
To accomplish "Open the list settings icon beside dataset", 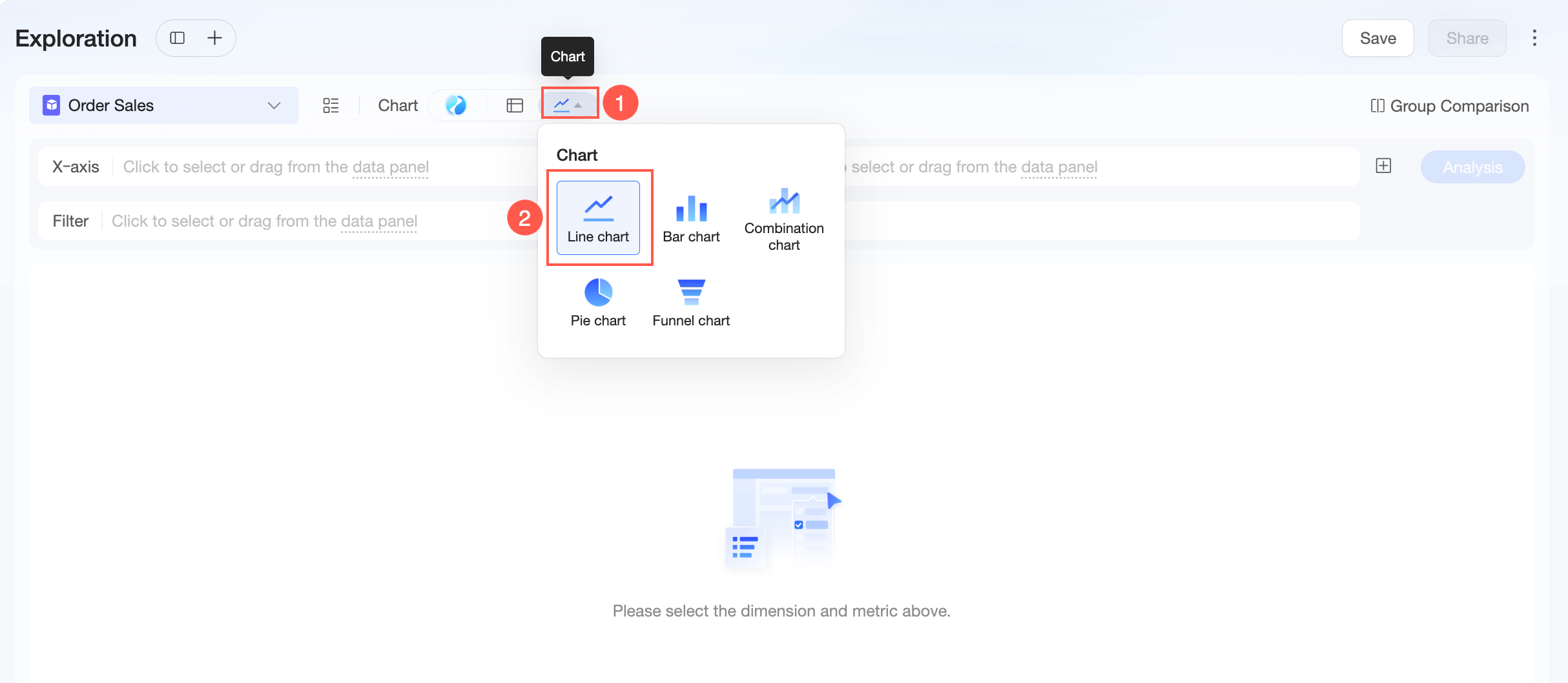I will point(331,105).
